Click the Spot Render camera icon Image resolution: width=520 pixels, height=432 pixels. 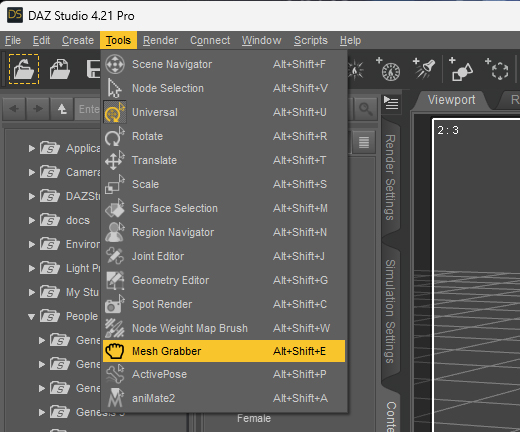tap(115, 304)
